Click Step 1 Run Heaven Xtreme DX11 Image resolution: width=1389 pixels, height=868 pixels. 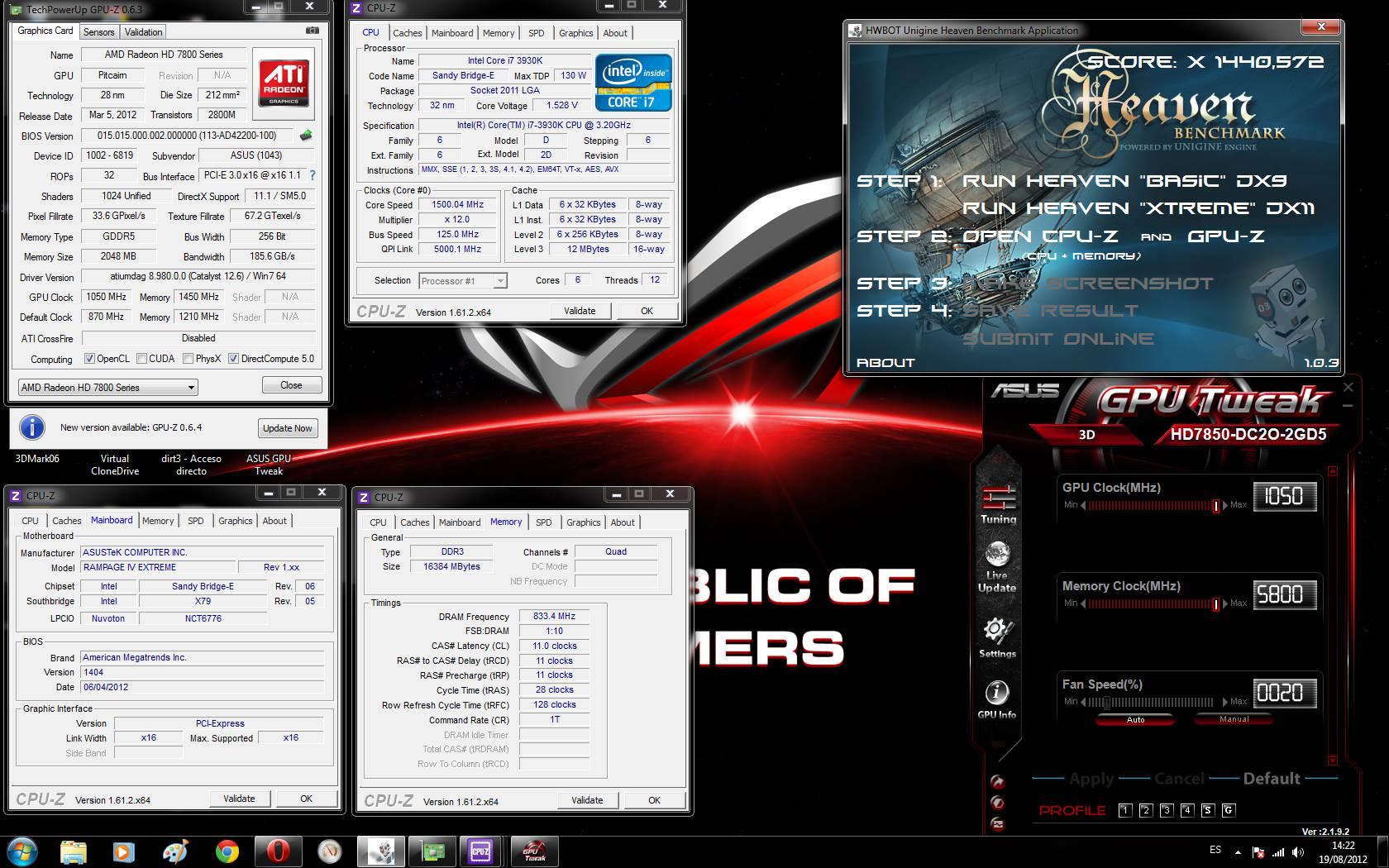[x=1138, y=208]
